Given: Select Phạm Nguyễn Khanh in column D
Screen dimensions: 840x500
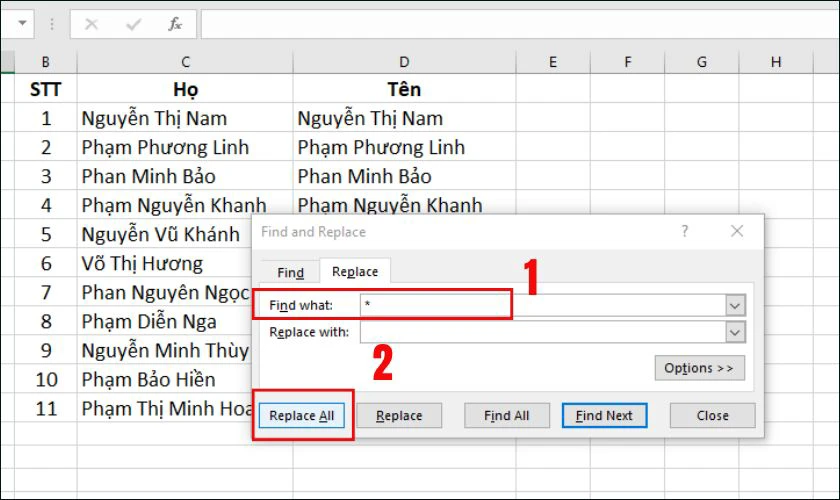Looking at the screenshot, I should tap(404, 204).
